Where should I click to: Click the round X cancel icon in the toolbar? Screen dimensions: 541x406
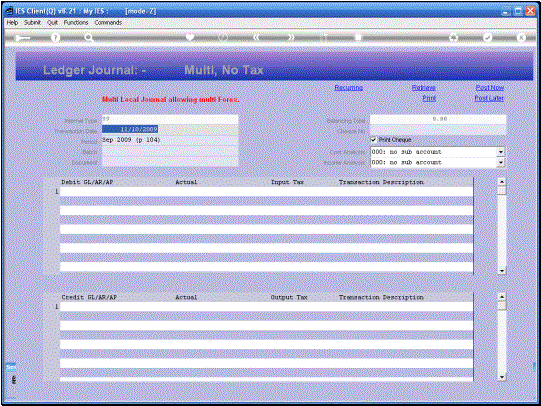click(521, 37)
